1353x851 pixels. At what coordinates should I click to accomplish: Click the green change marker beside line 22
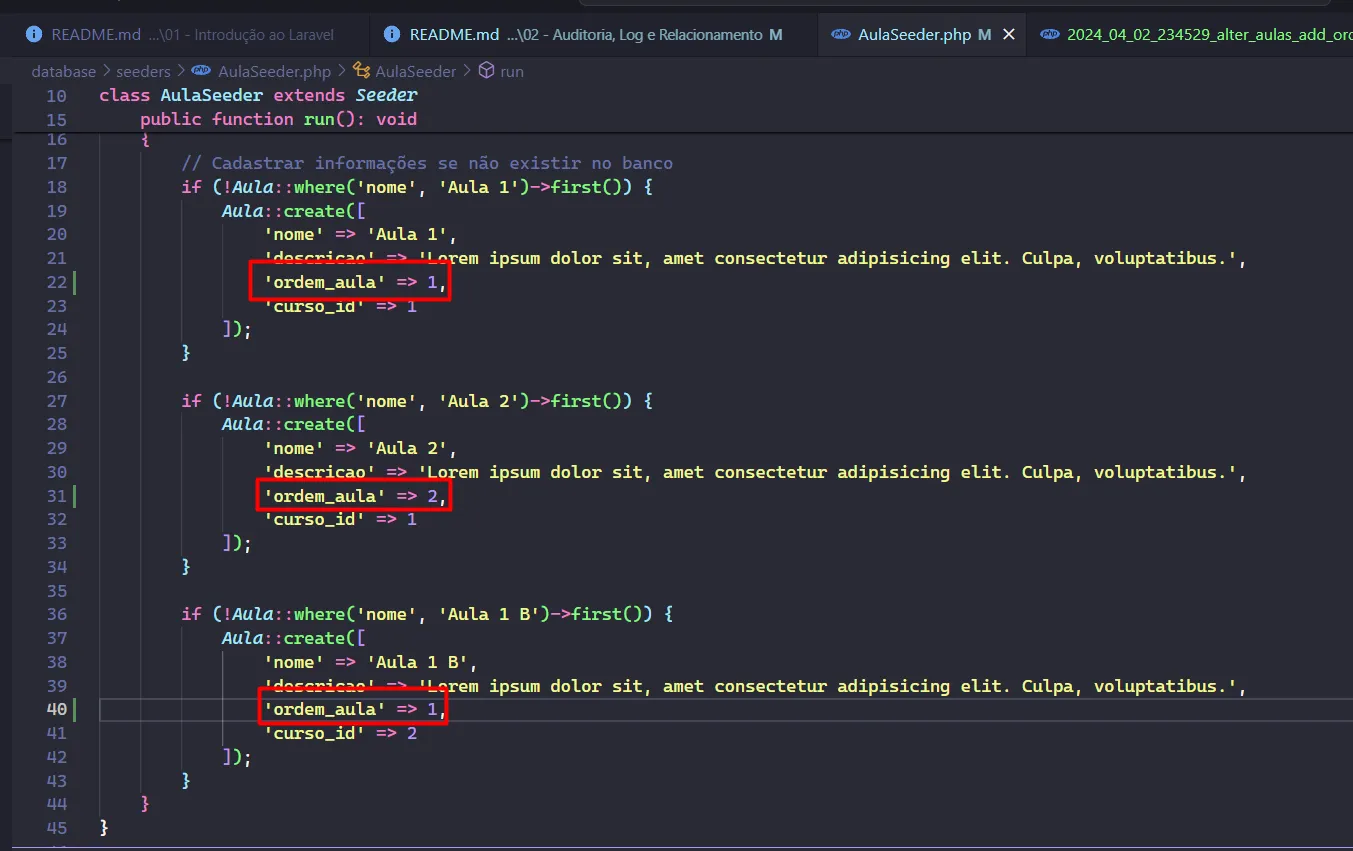click(x=75, y=282)
